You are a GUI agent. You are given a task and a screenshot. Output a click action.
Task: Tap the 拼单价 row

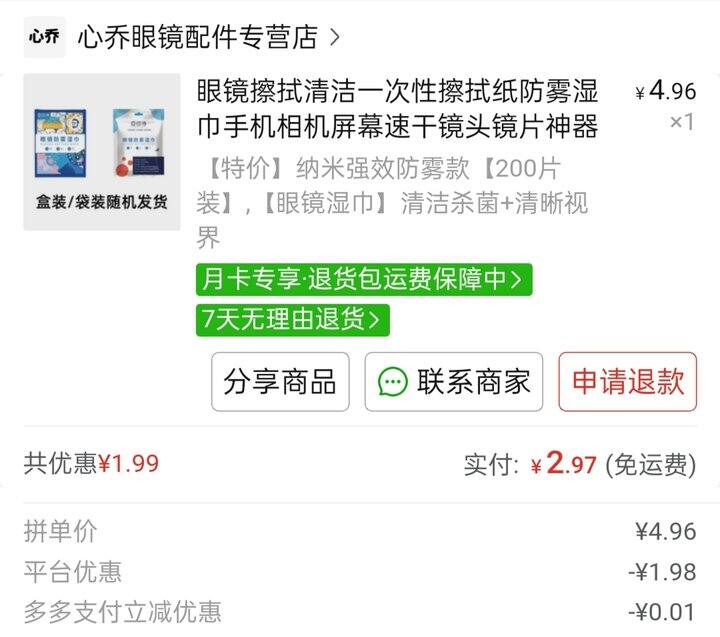point(360,531)
